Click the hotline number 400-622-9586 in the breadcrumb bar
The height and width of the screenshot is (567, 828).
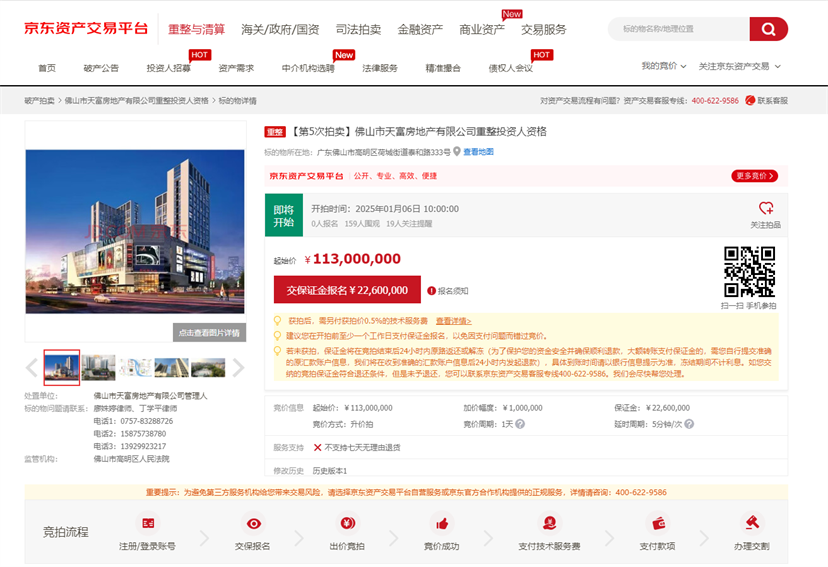715,100
